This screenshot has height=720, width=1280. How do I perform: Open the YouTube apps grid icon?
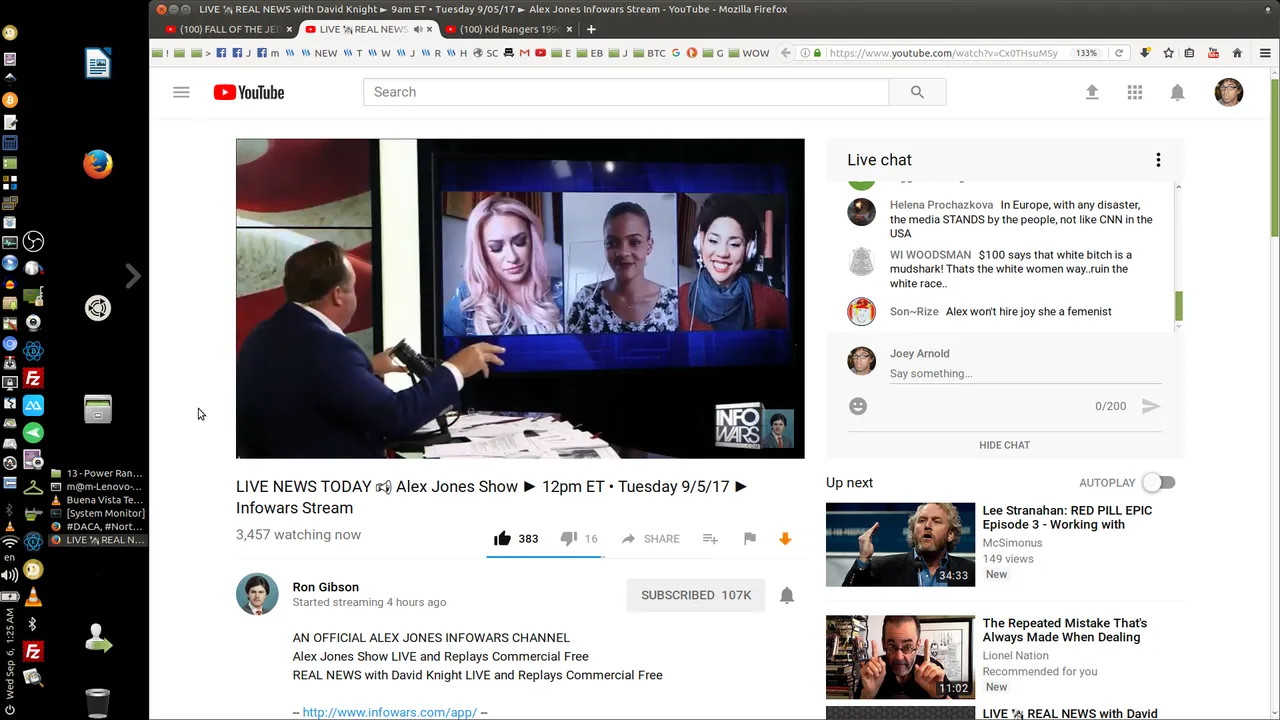click(1134, 92)
